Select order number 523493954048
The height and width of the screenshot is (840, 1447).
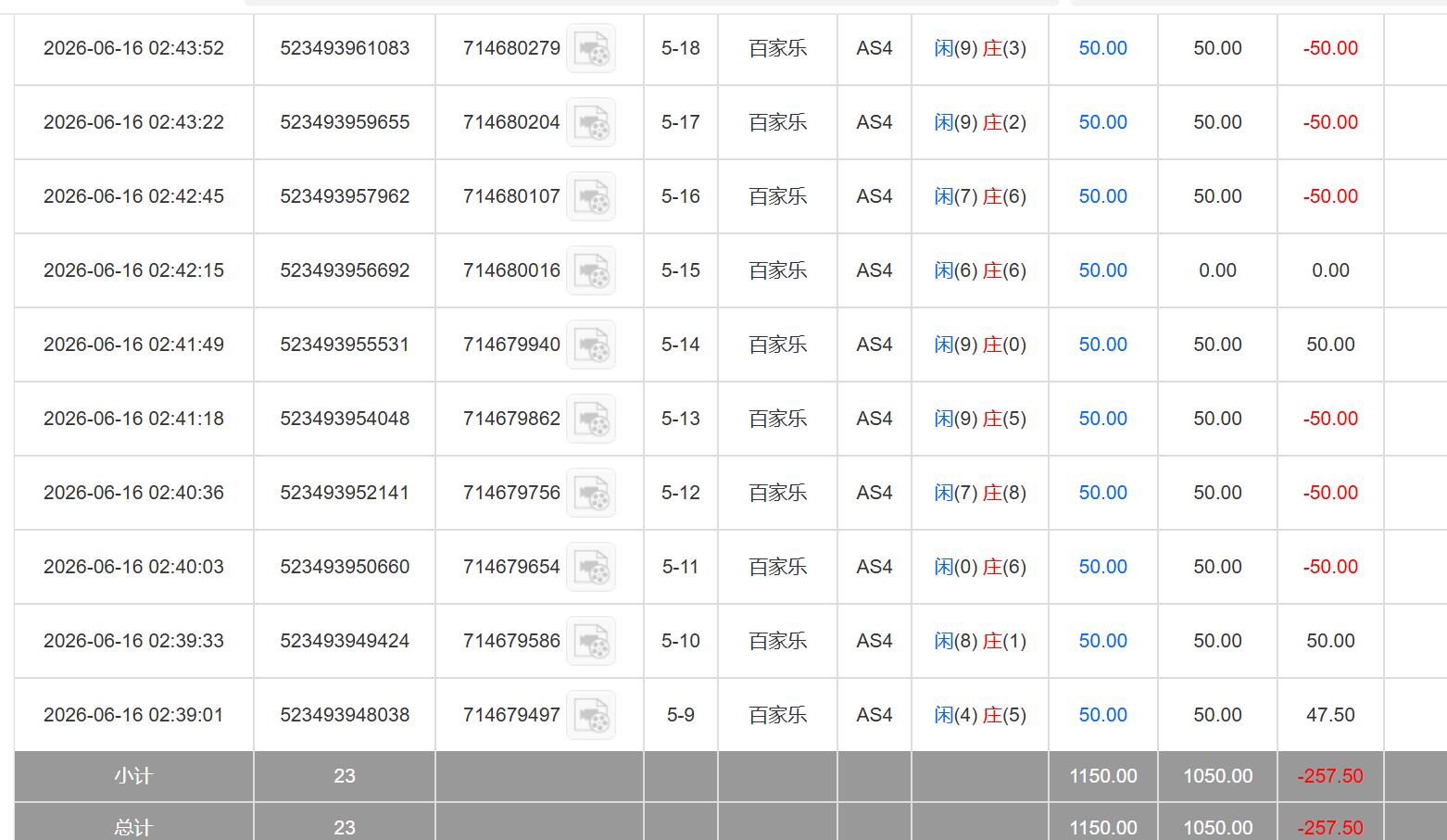click(345, 419)
